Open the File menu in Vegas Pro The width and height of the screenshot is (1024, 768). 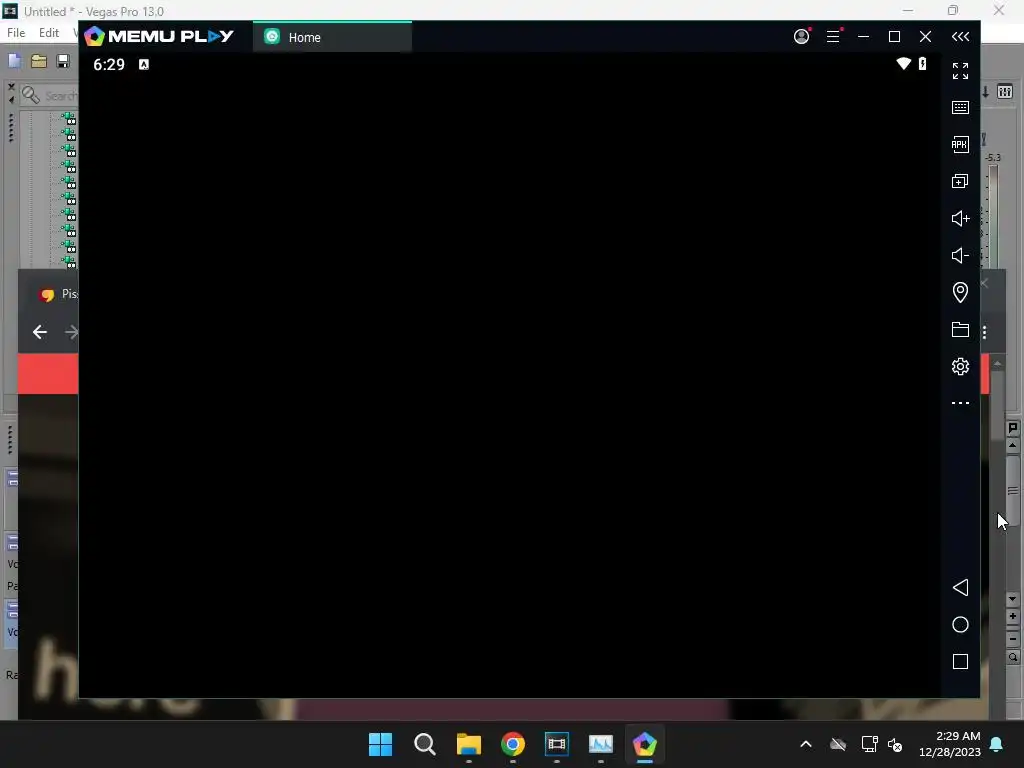[16, 33]
